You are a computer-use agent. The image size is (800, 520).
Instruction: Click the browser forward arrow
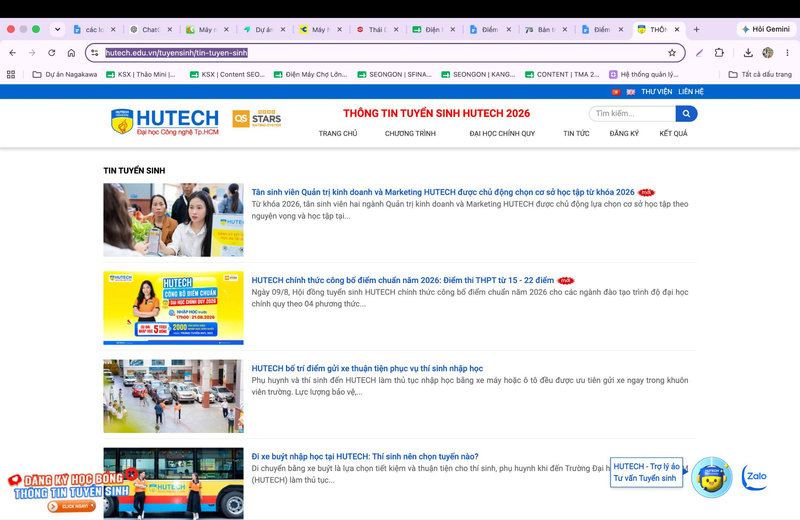click(x=32, y=53)
